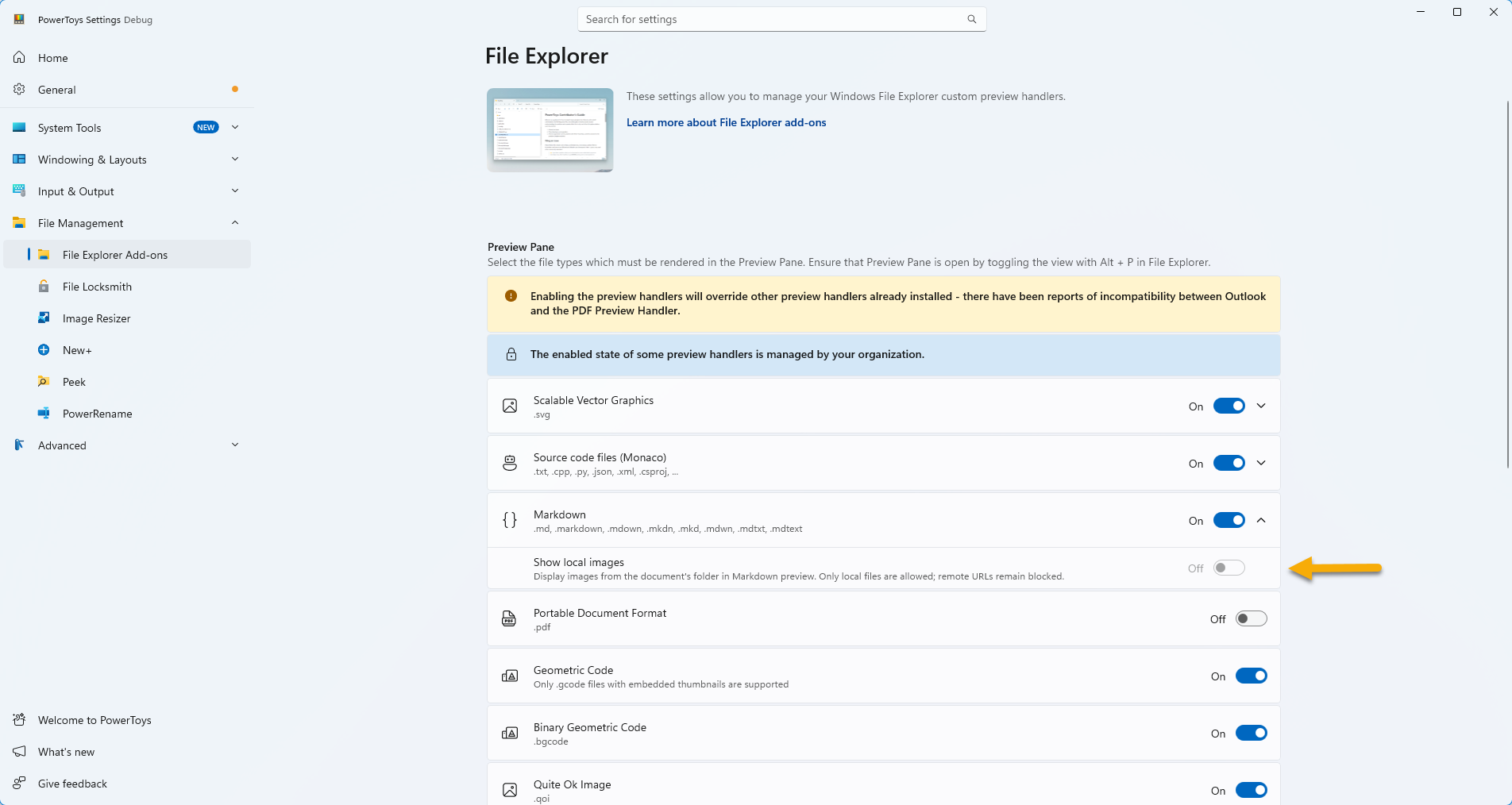Click the NEW badge on System Tools
Image resolution: width=1512 pixels, height=805 pixels.
pyautogui.click(x=206, y=127)
